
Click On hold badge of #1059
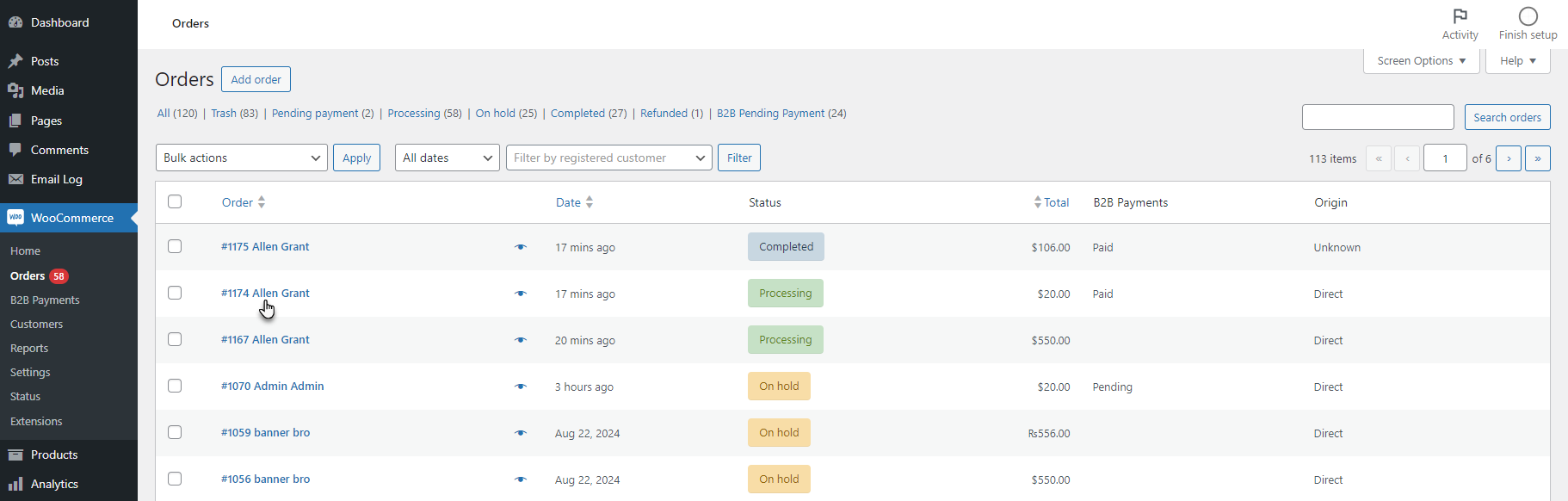pyautogui.click(x=779, y=433)
